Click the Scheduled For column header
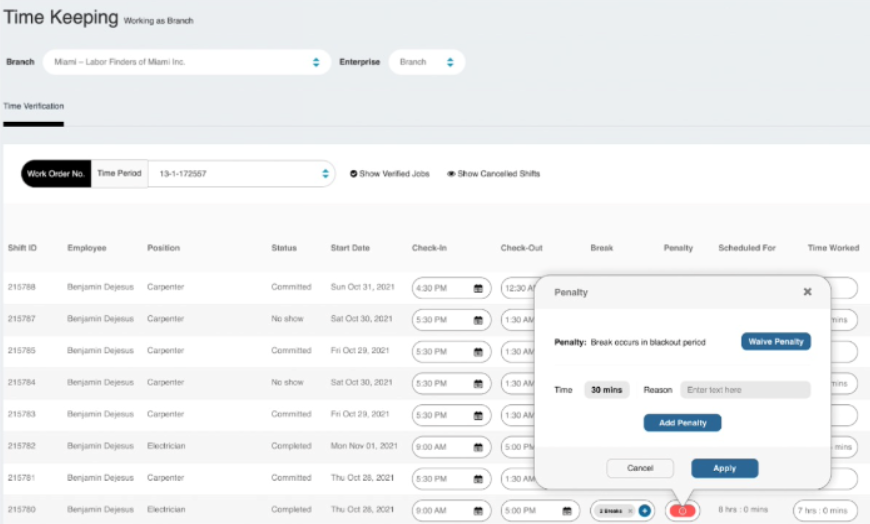 click(x=747, y=248)
